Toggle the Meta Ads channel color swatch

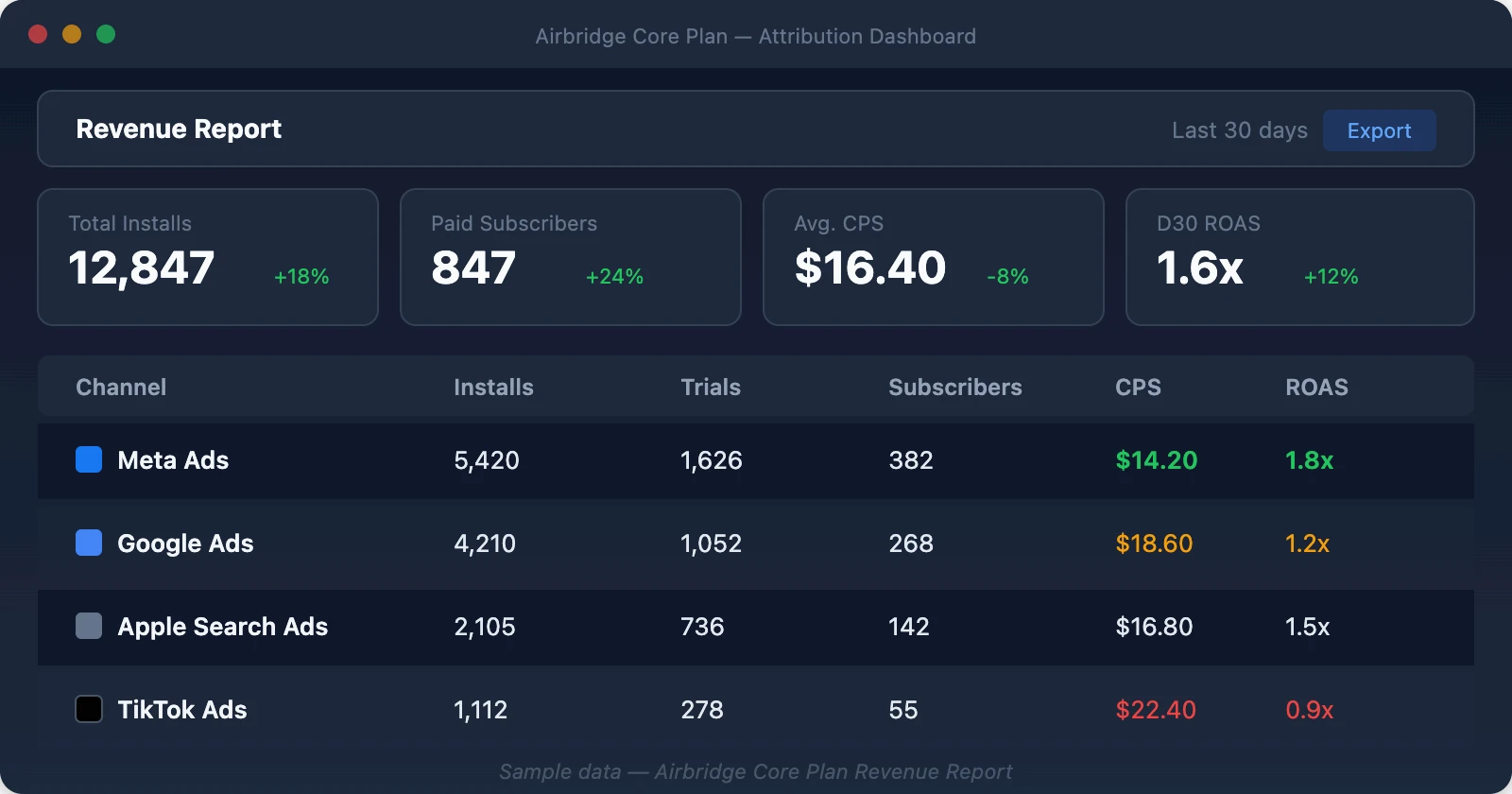click(x=88, y=460)
